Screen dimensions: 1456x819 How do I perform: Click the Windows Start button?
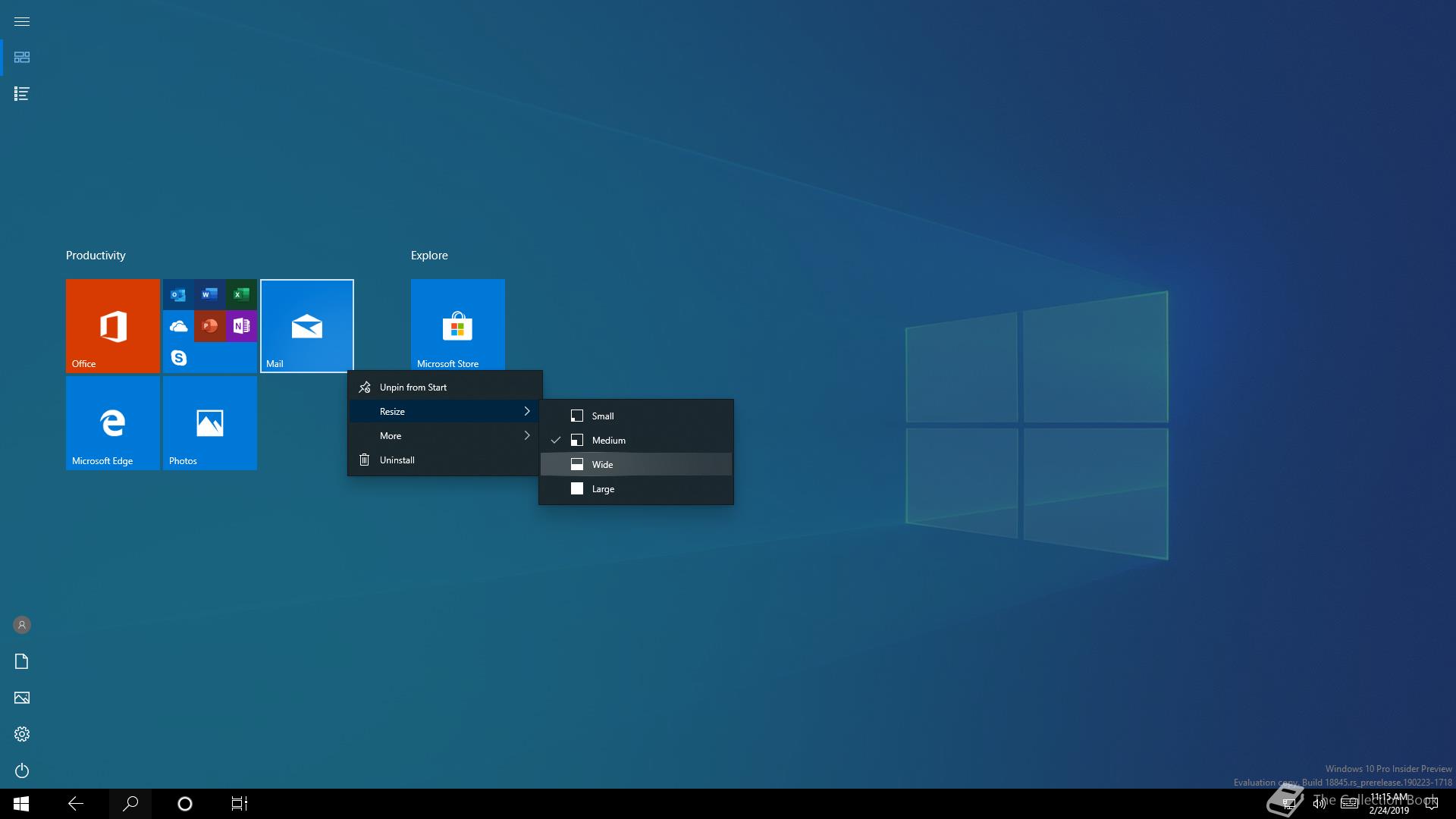click(x=21, y=804)
